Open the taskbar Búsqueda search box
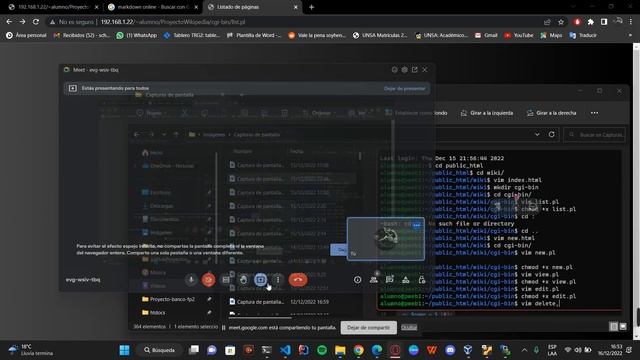 160,350
